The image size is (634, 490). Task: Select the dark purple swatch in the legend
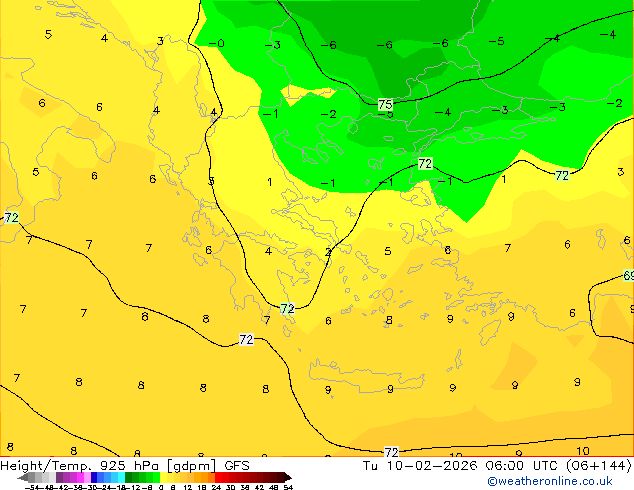pyautogui.click(x=59, y=477)
